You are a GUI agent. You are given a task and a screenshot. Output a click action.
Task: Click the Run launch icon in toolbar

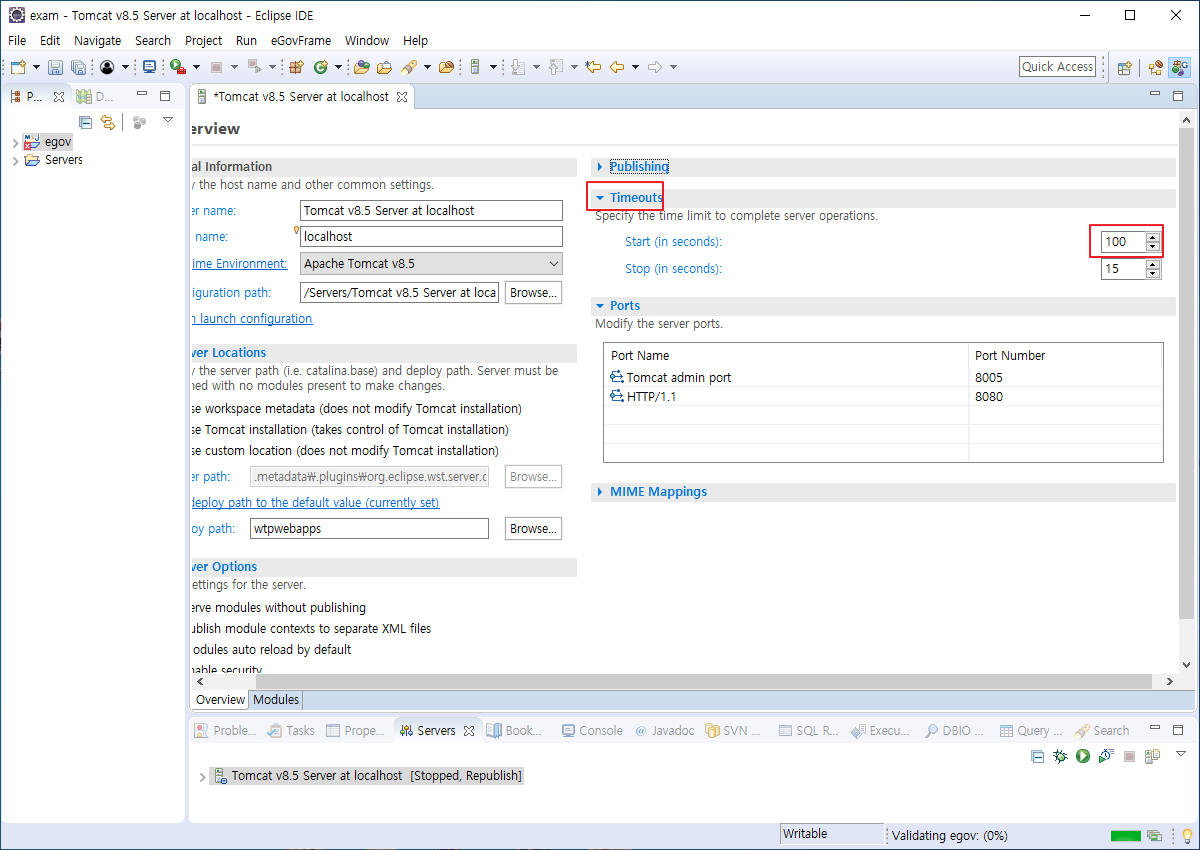pos(177,67)
